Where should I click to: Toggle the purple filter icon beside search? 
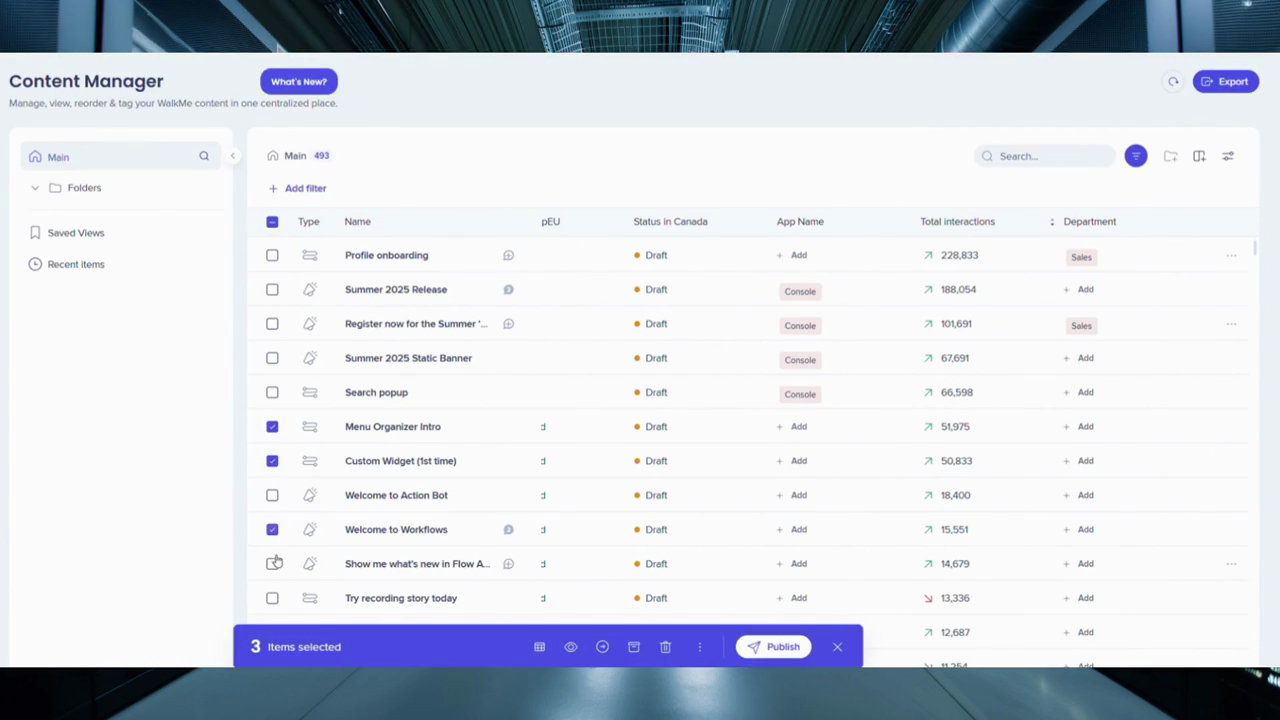pyautogui.click(x=1135, y=156)
